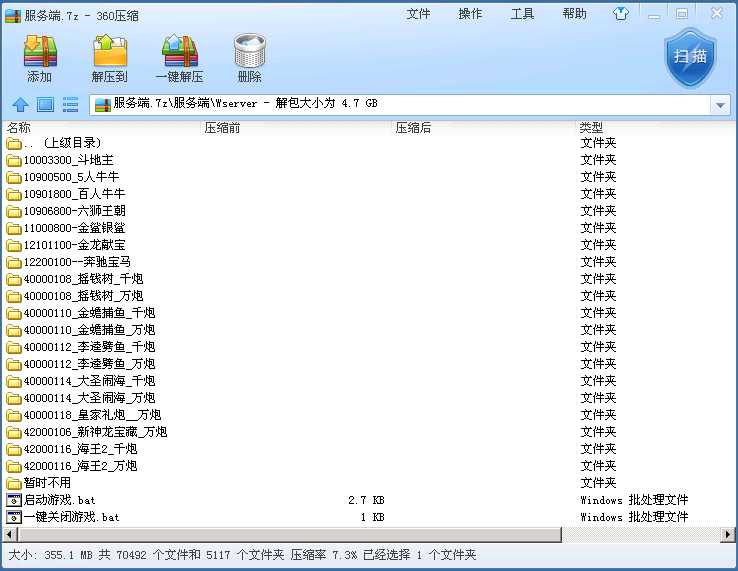This screenshot has width=738, height=571.
Task: Switch to list view mode
Action: click(x=71, y=104)
